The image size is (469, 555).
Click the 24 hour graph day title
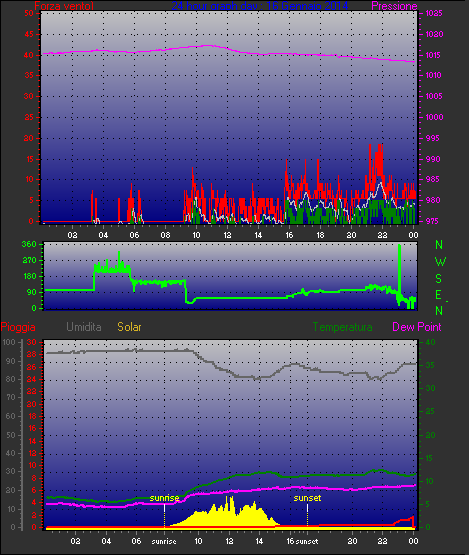point(259,6)
